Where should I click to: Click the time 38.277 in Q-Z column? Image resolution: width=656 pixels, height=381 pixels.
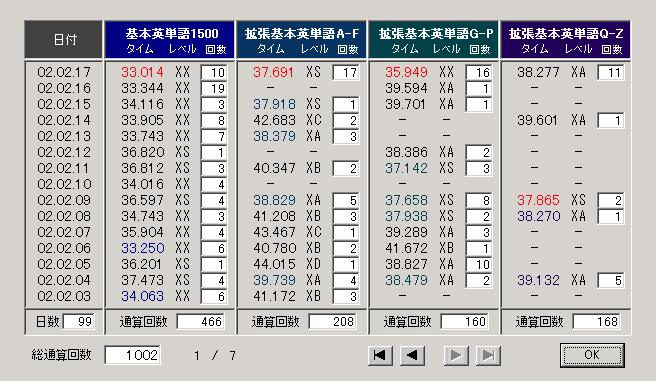point(538,72)
